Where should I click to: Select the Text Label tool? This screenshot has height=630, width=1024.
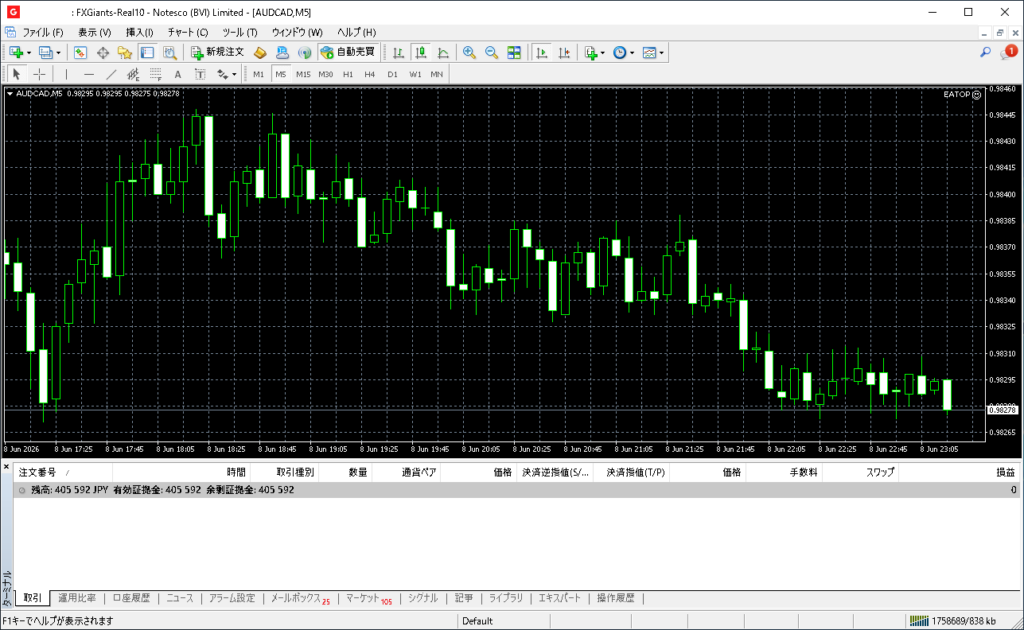200,74
